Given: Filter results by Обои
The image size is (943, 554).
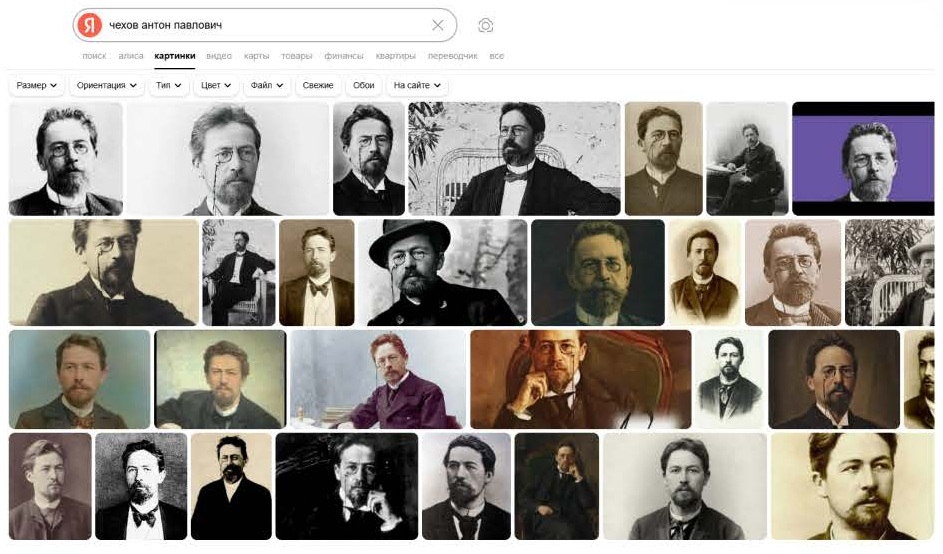Looking at the screenshot, I should pyautogui.click(x=363, y=85).
